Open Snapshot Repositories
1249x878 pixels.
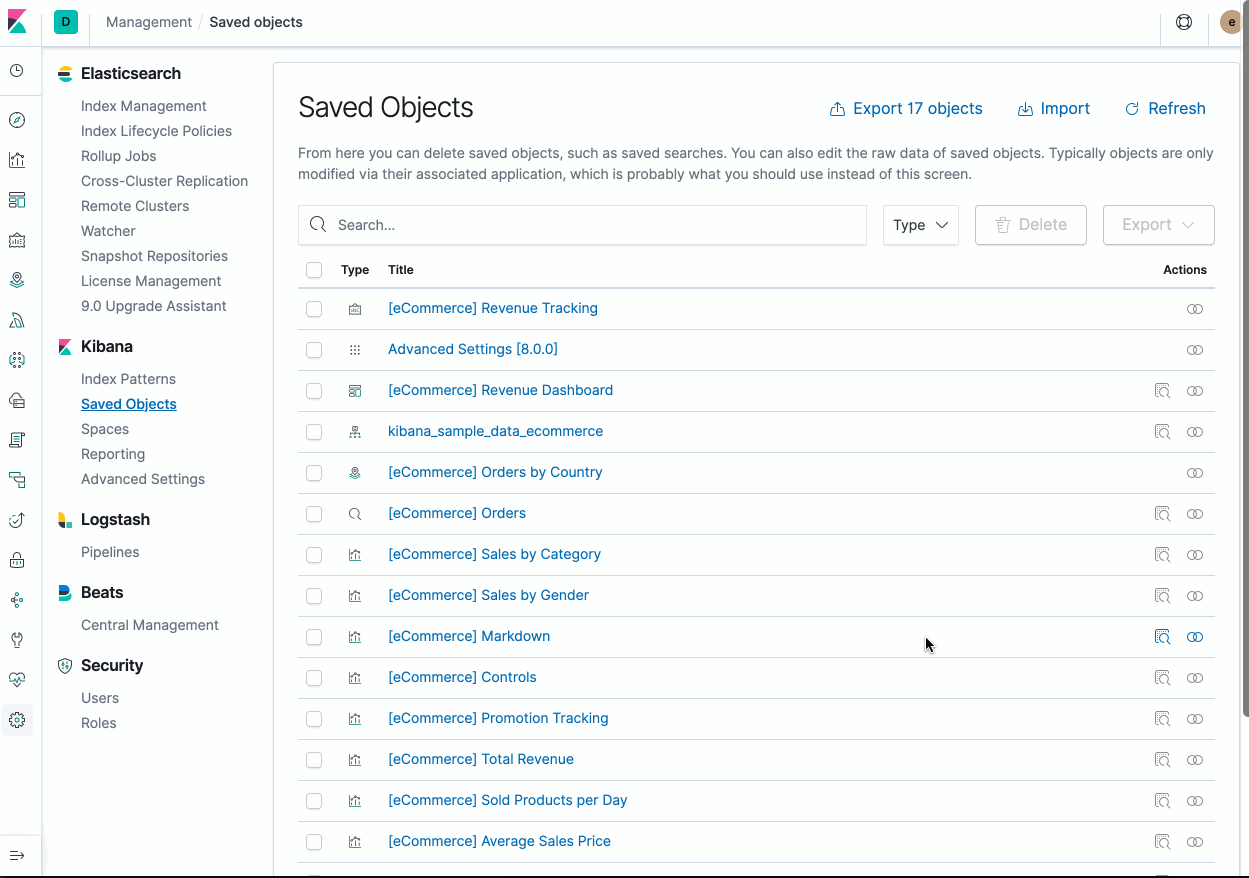point(154,256)
